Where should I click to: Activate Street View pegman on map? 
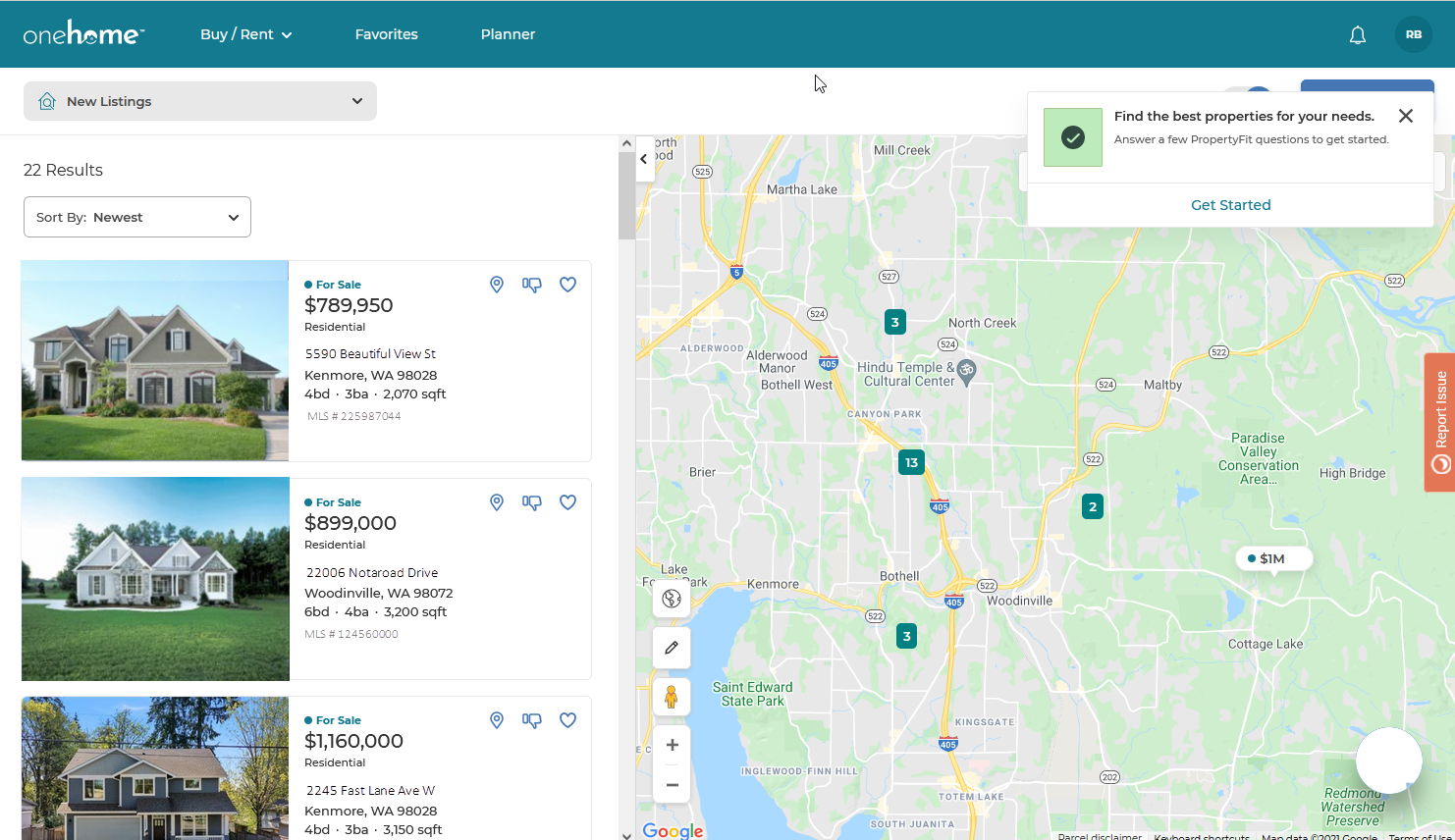(x=672, y=697)
